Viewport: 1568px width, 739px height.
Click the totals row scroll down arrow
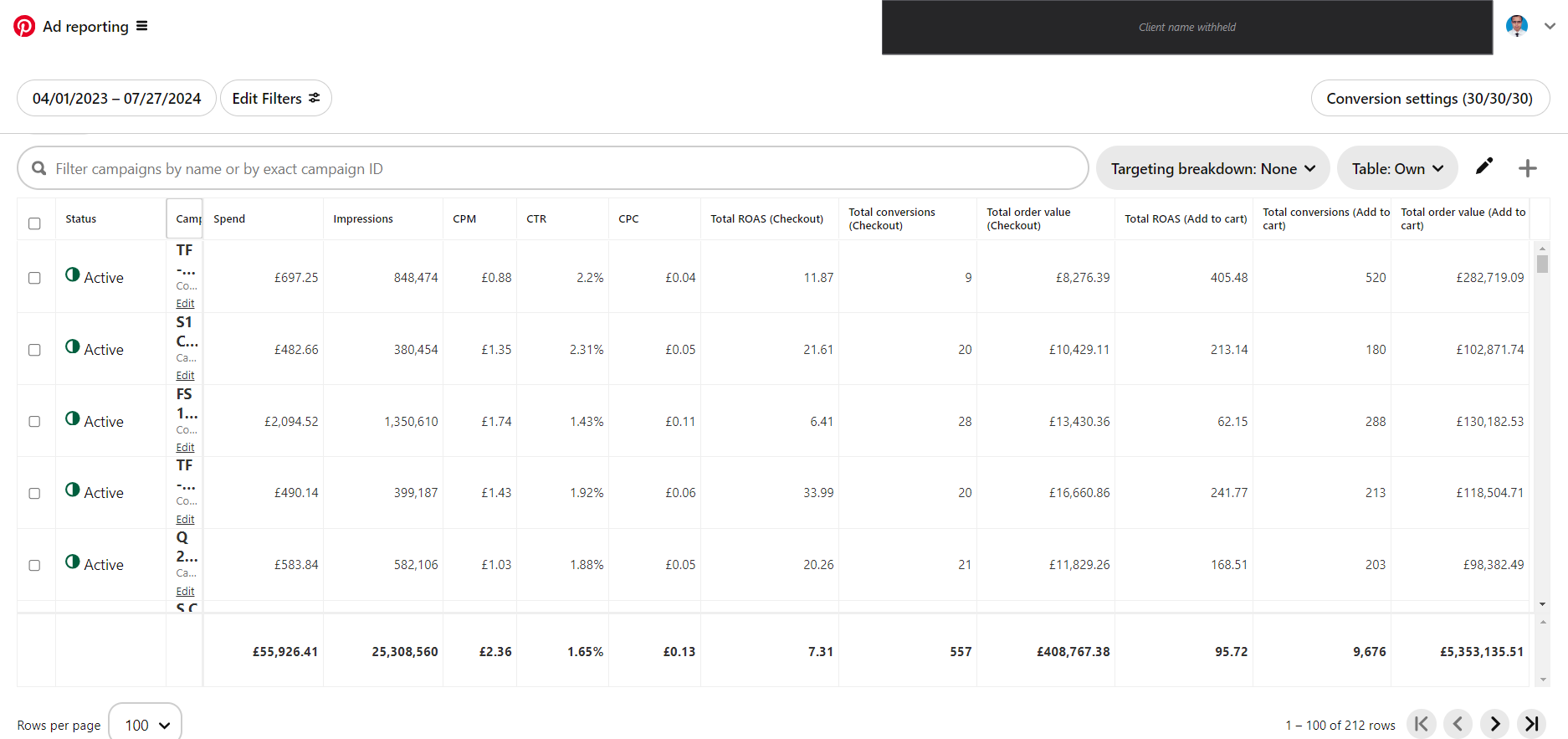[x=1543, y=680]
